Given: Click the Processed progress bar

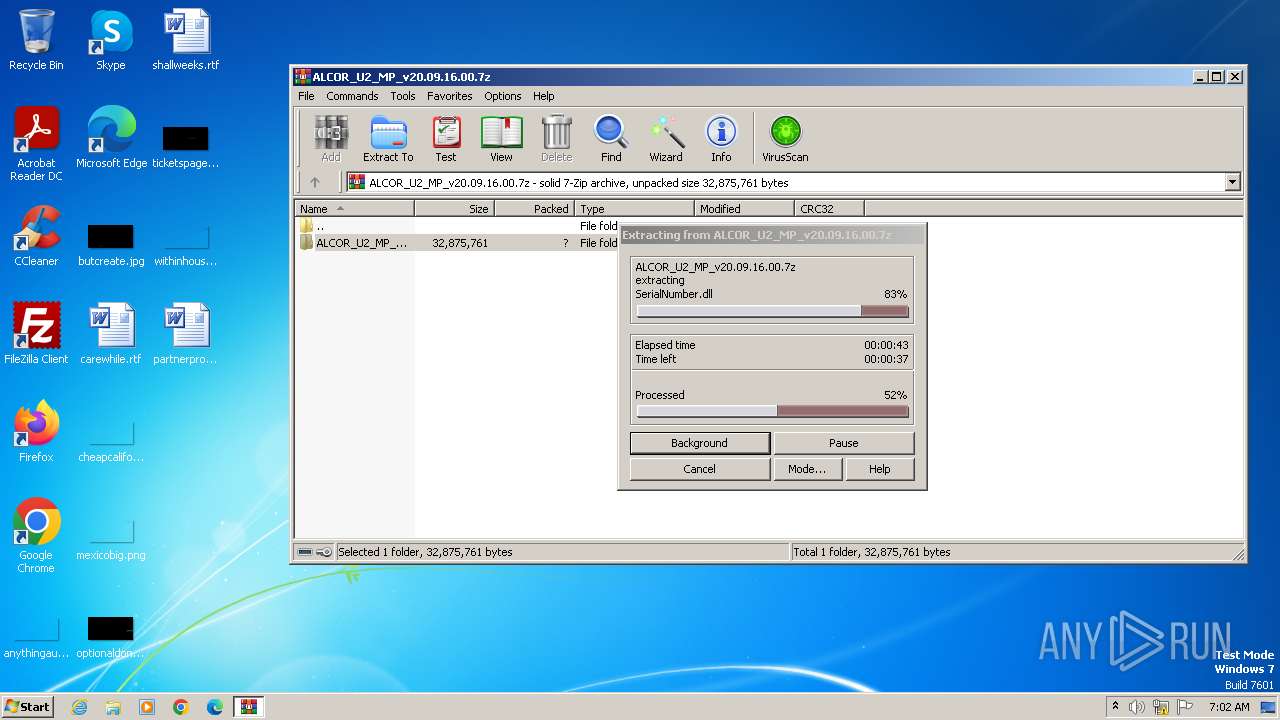Looking at the screenshot, I should tap(772, 411).
